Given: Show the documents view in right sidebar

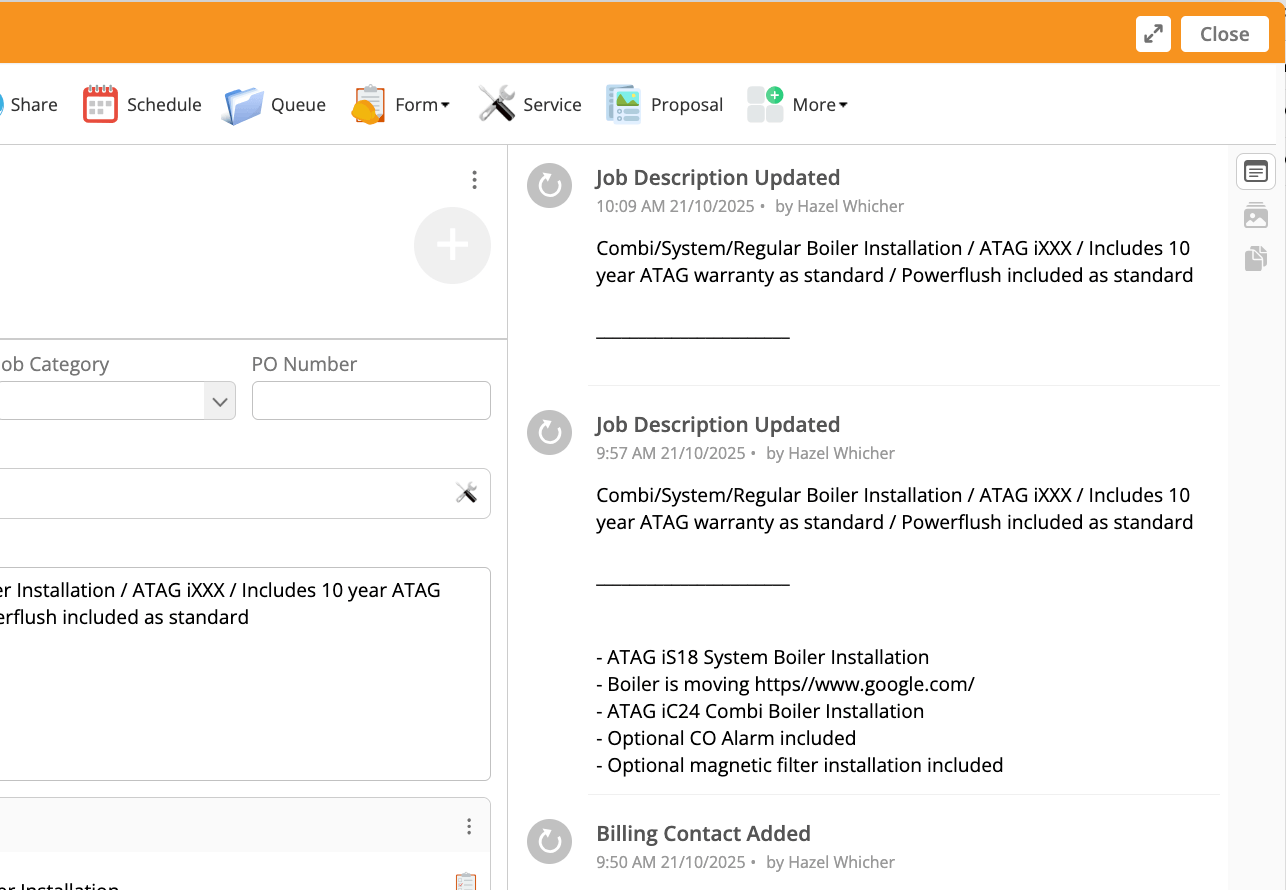Looking at the screenshot, I should [1255, 258].
